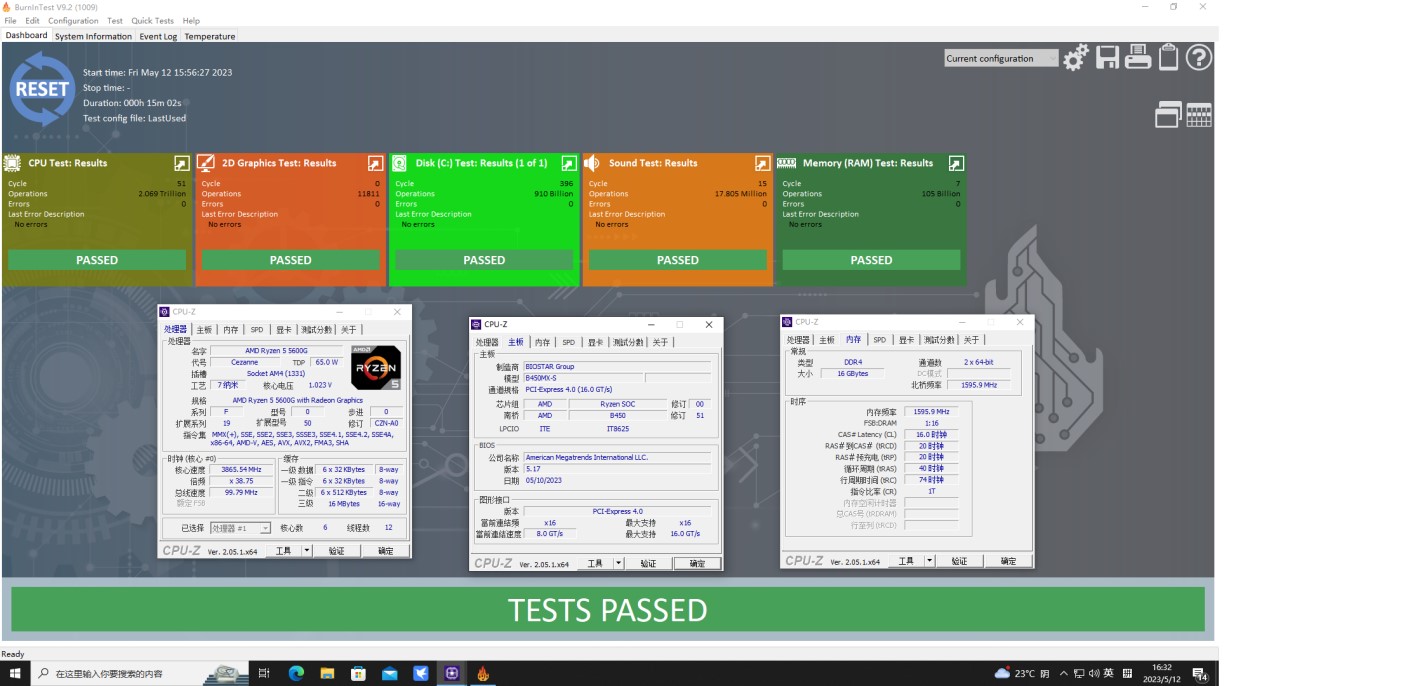Open the Configuration menu
The height and width of the screenshot is (686, 1427).
click(x=73, y=21)
